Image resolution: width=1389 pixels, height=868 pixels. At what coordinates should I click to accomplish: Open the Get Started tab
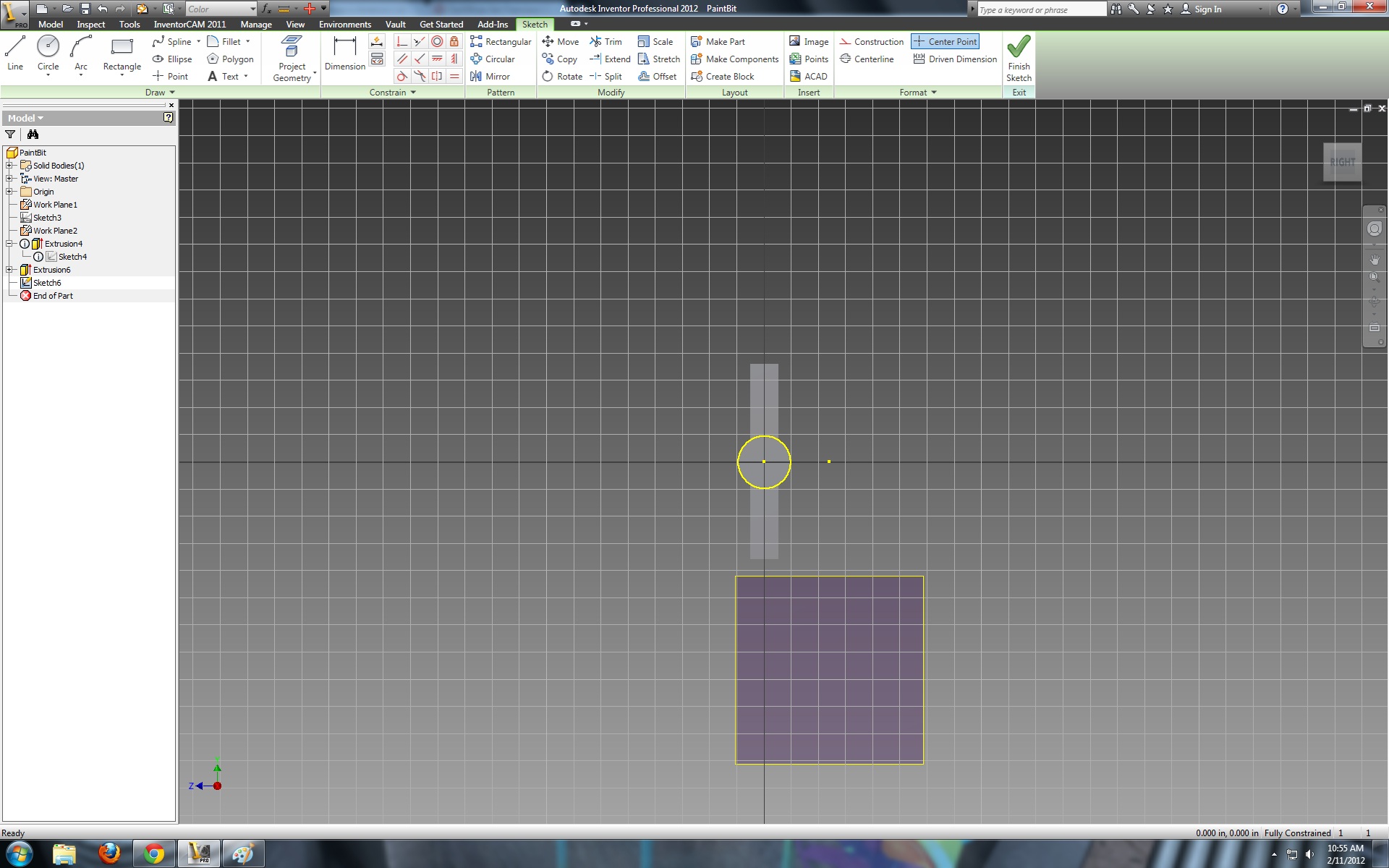pyautogui.click(x=441, y=24)
